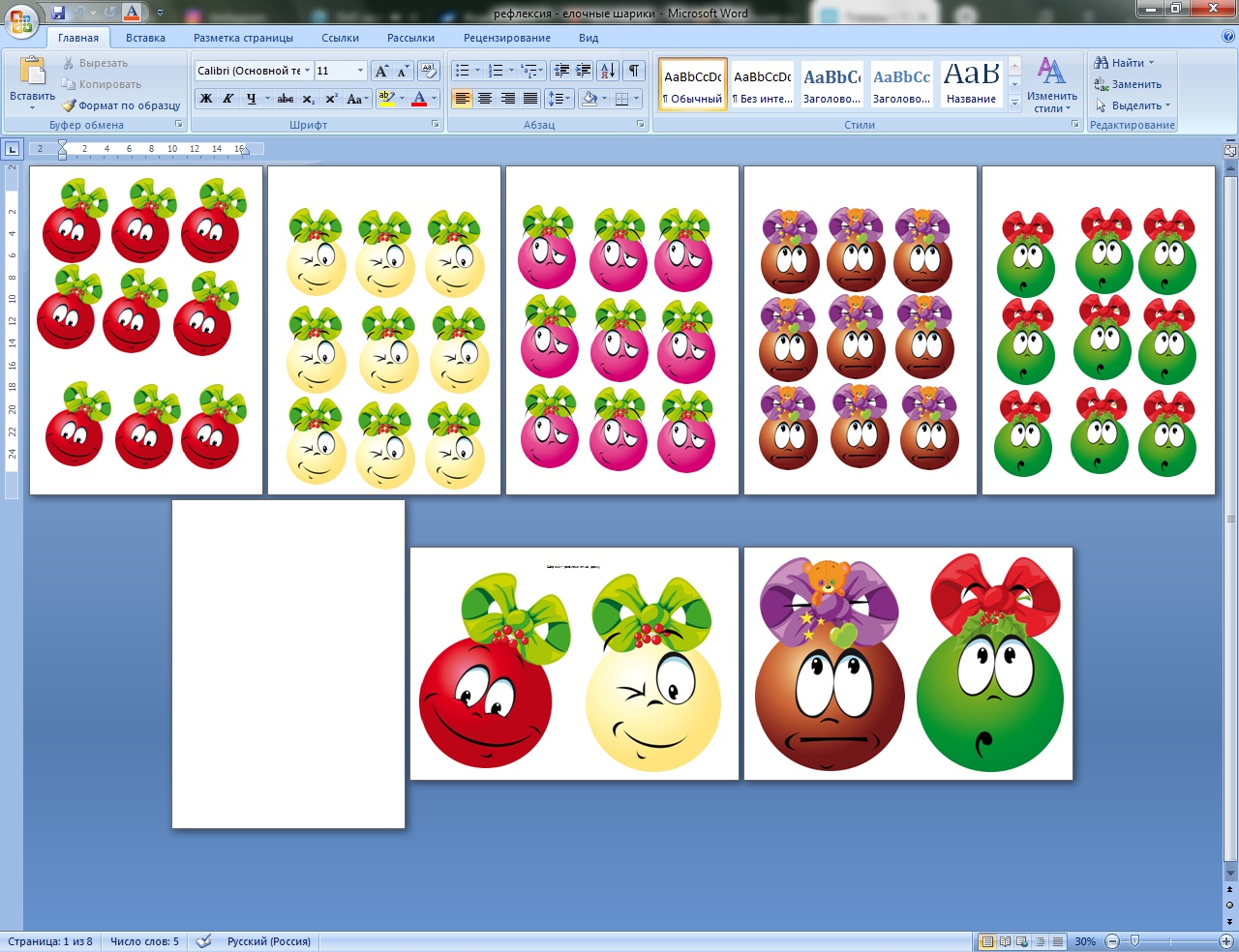Open the Calibri font name dropdown

click(308, 71)
